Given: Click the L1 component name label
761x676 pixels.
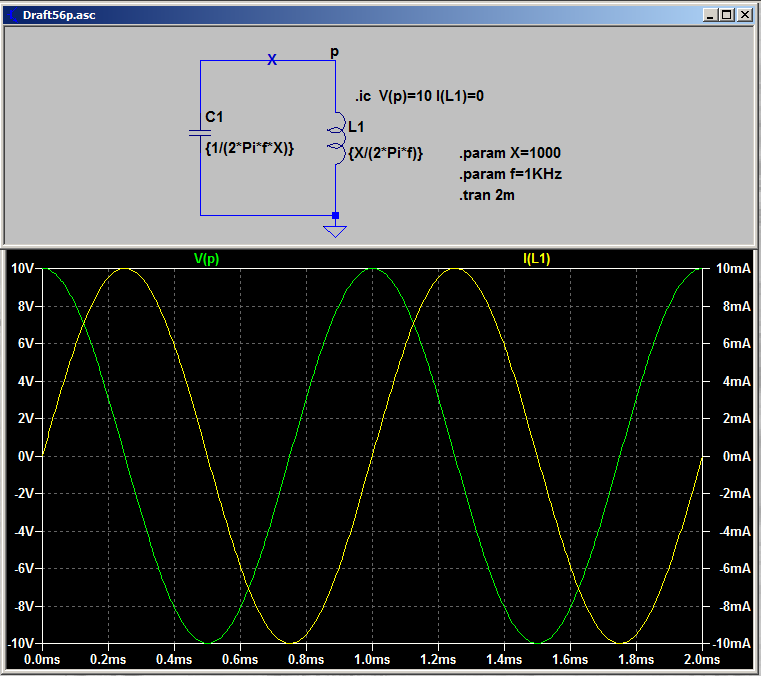Looking at the screenshot, I should (x=356, y=127).
